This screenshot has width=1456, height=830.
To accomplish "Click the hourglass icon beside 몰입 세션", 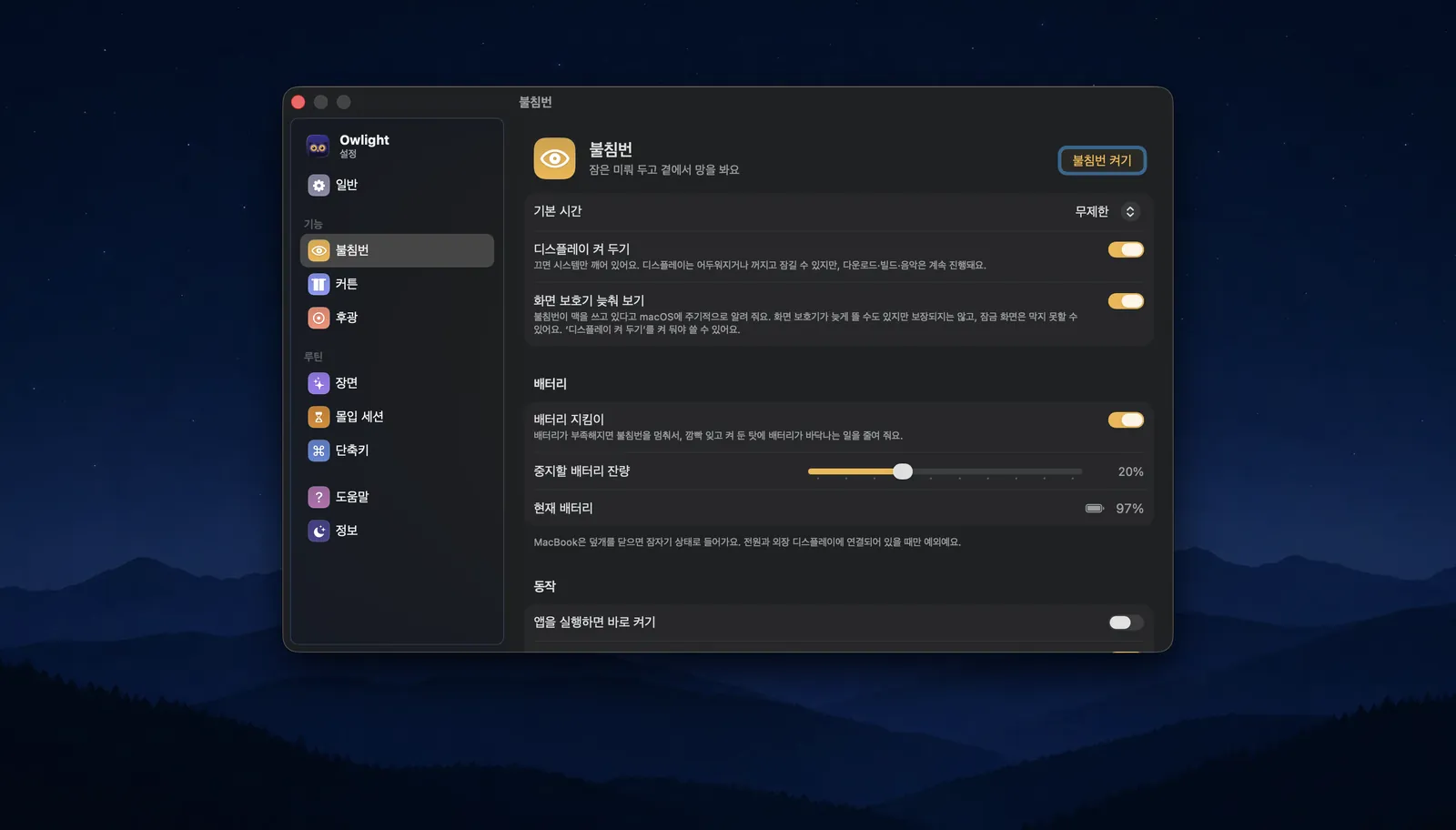I will point(318,417).
